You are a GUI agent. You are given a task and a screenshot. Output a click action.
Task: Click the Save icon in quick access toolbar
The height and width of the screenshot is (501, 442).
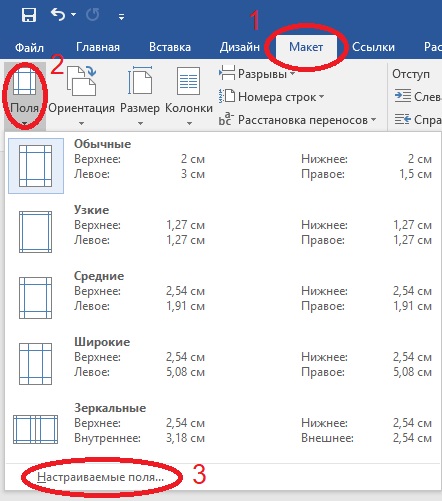click(29, 15)
